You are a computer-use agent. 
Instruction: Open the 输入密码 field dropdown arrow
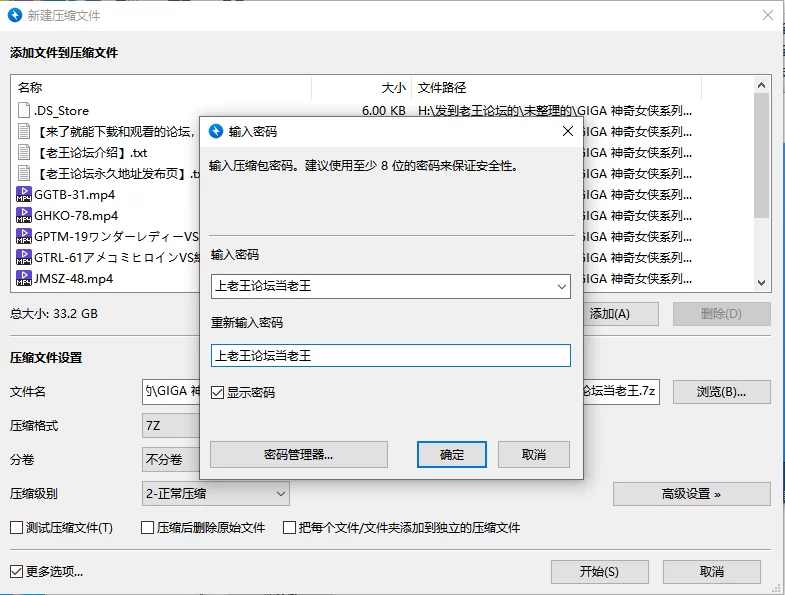[561, 286]
